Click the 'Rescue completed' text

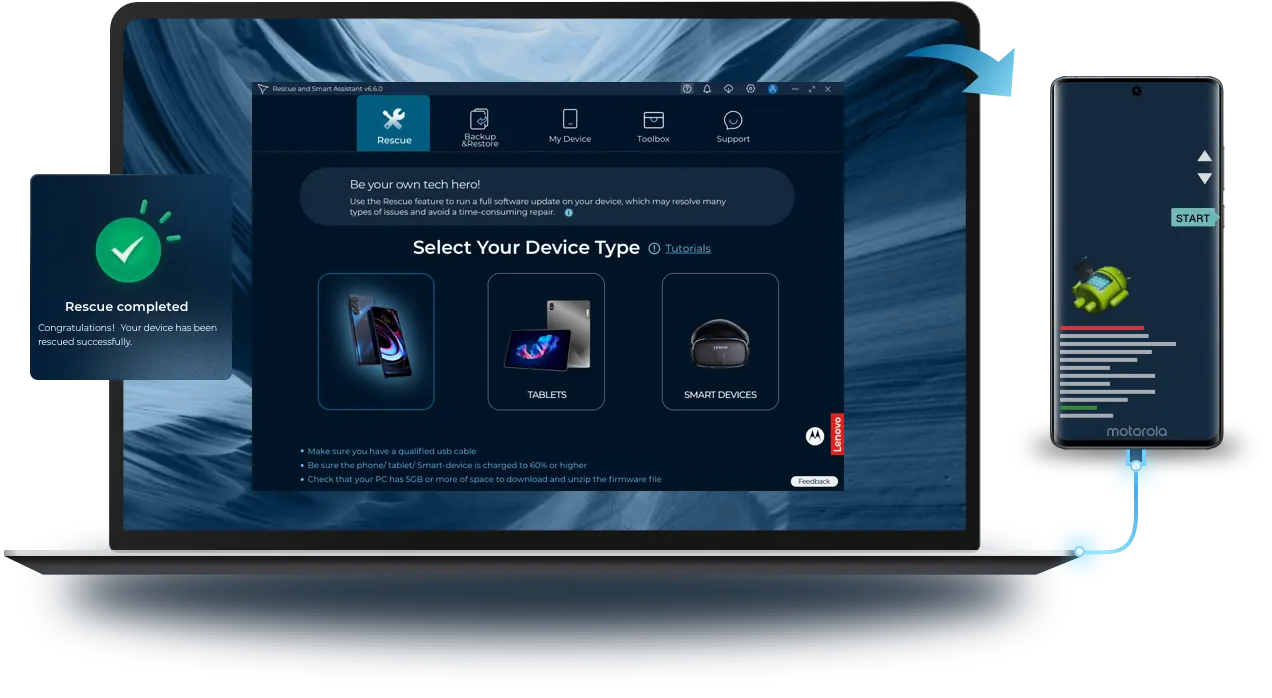coord(126,307)
